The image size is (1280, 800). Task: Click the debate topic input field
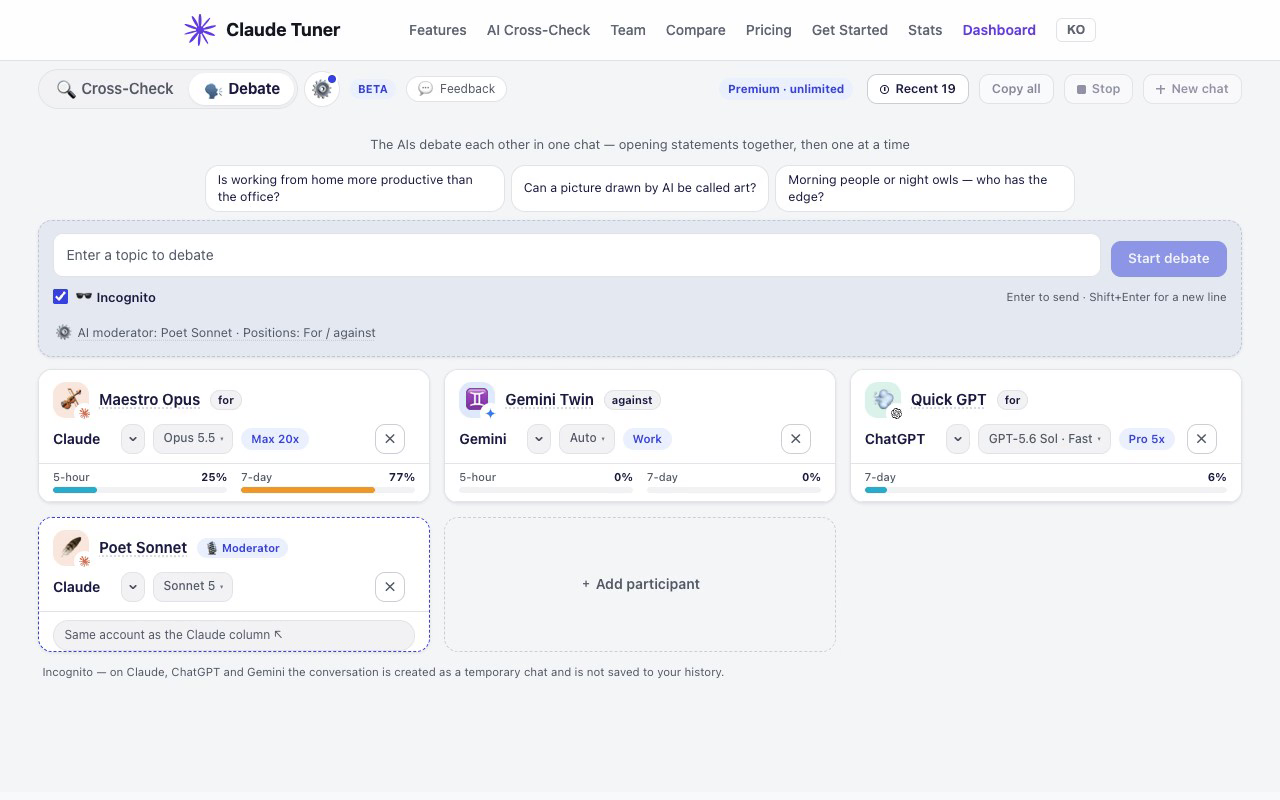(577, 255)
